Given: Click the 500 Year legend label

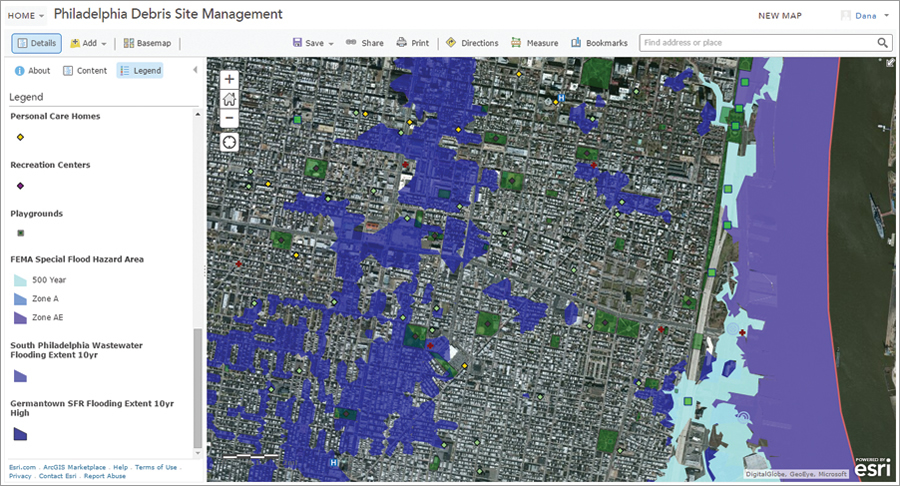Looking at the screenshot, I should tap(49, 280).
